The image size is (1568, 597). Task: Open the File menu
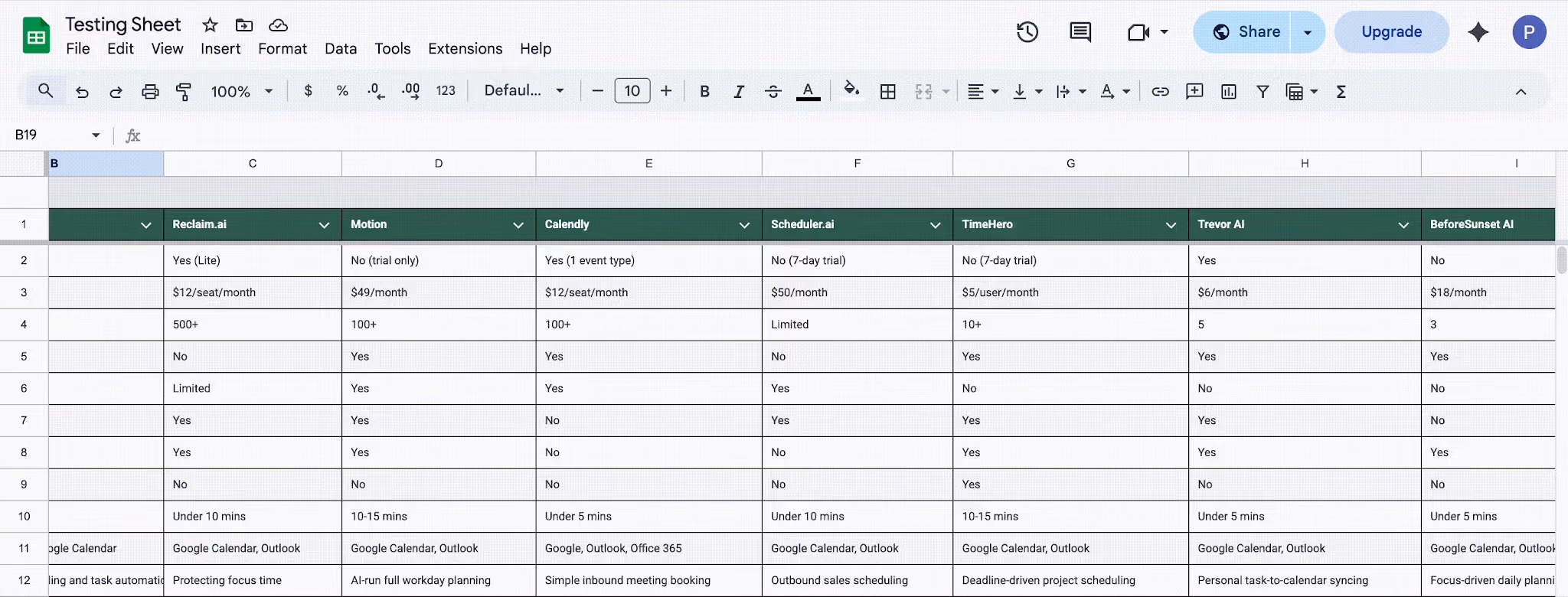(x=78, y=48)
